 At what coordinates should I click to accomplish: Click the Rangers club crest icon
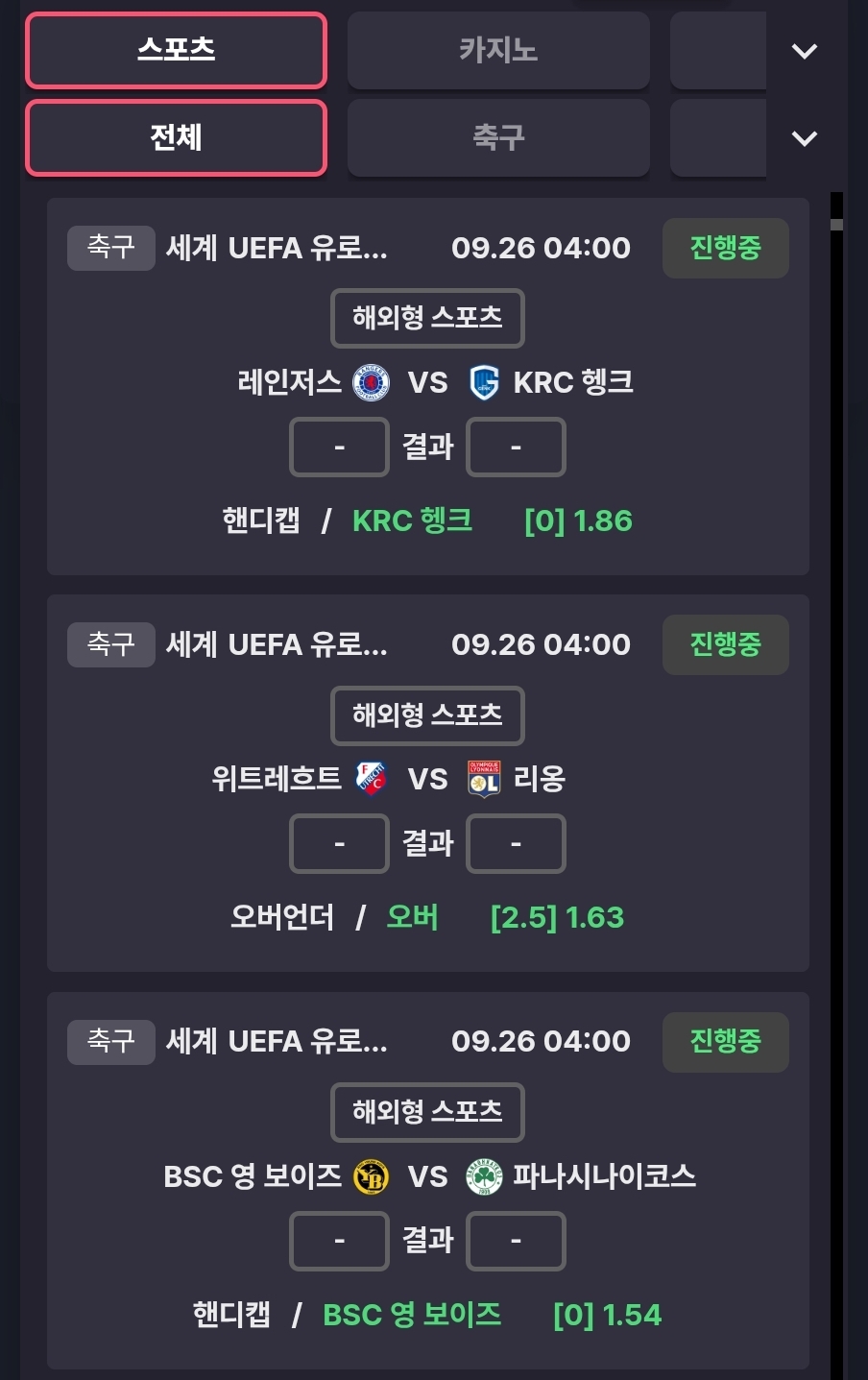click(371, 382)
